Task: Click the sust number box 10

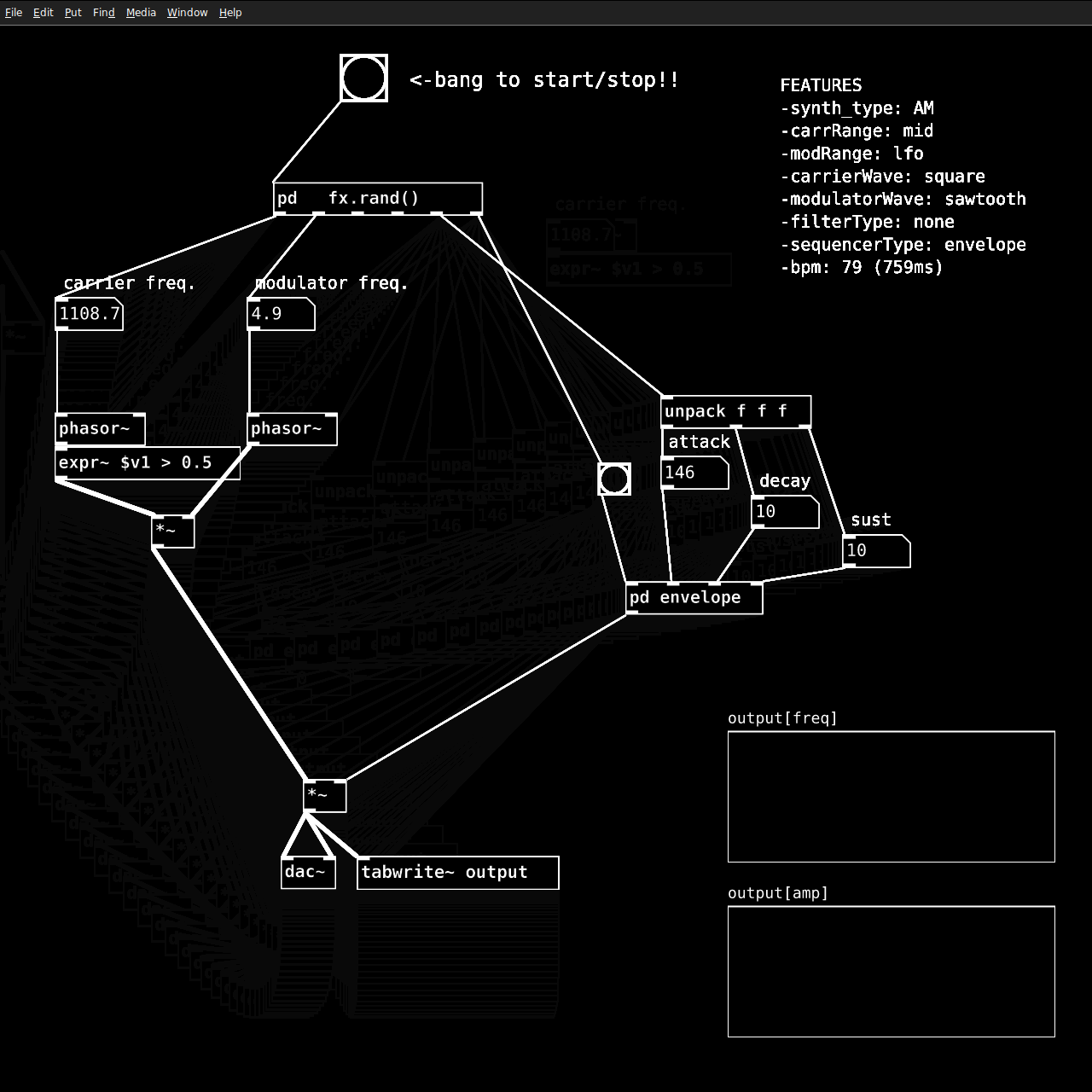Action: (x=876, y=551)
